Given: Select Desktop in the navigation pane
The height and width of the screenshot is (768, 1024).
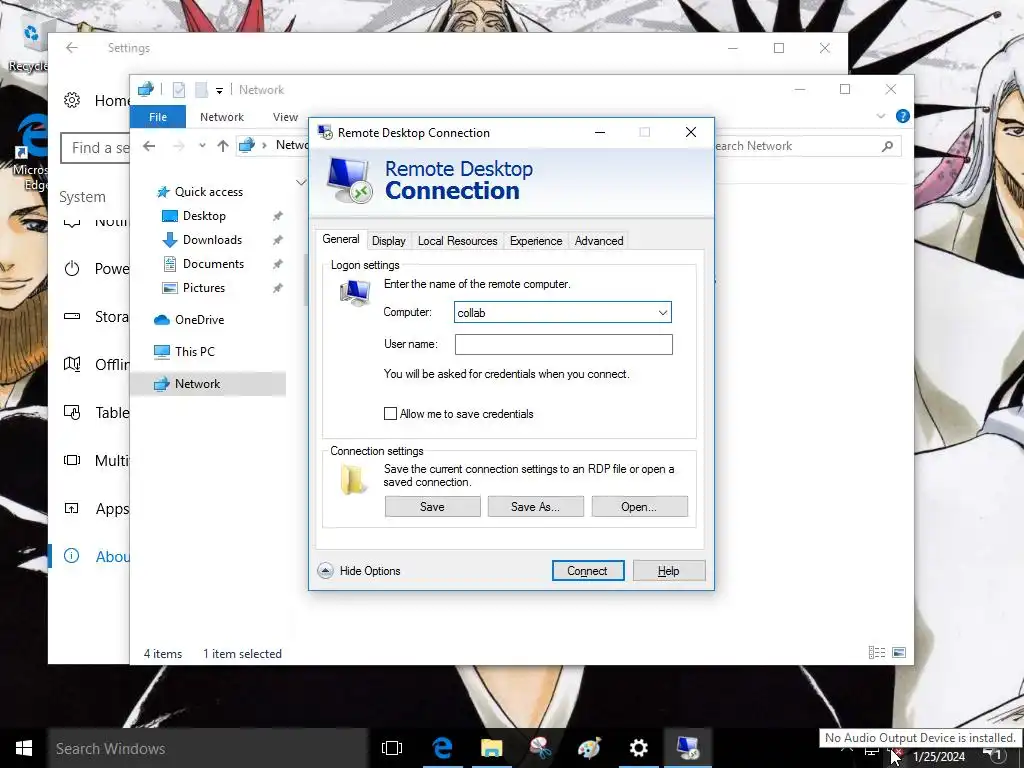Looking at the screenshot, I should tap(204, 216).
